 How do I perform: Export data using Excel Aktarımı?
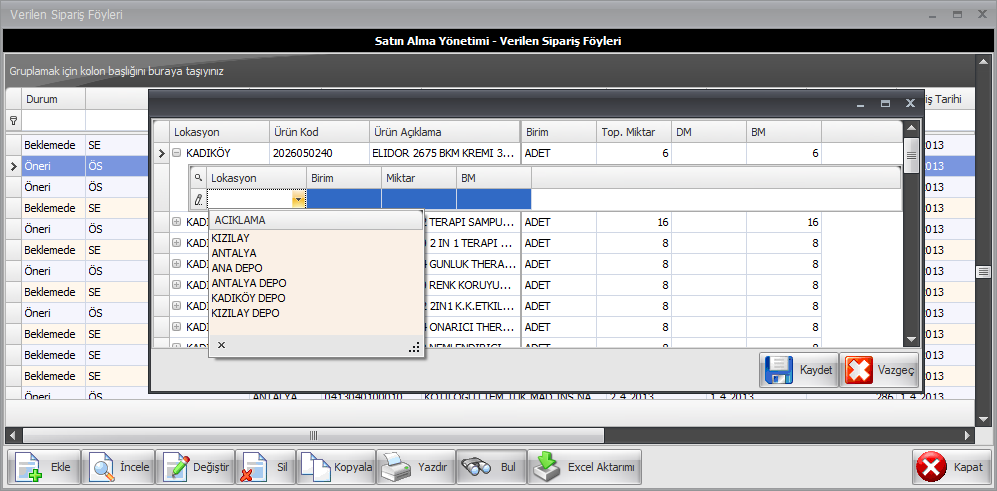tap(585, 467)
